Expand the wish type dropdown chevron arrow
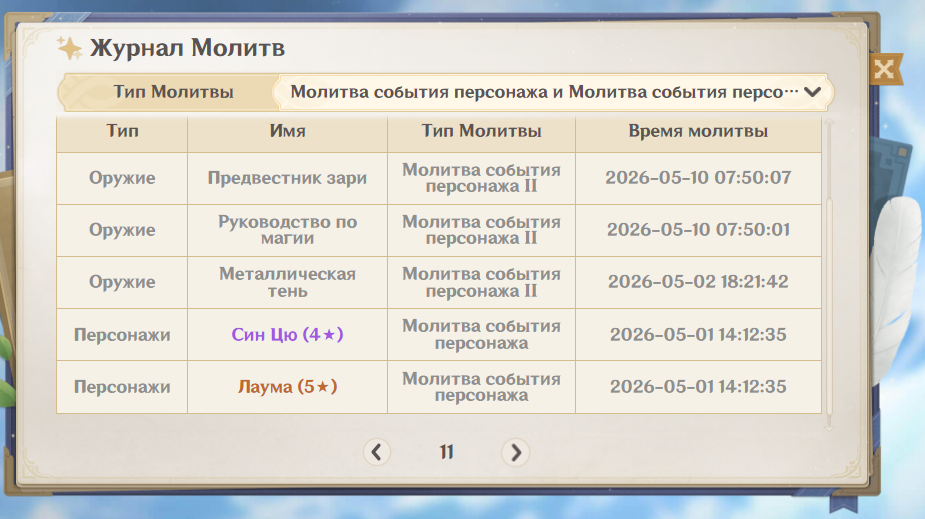 click(x=812, y=92)
